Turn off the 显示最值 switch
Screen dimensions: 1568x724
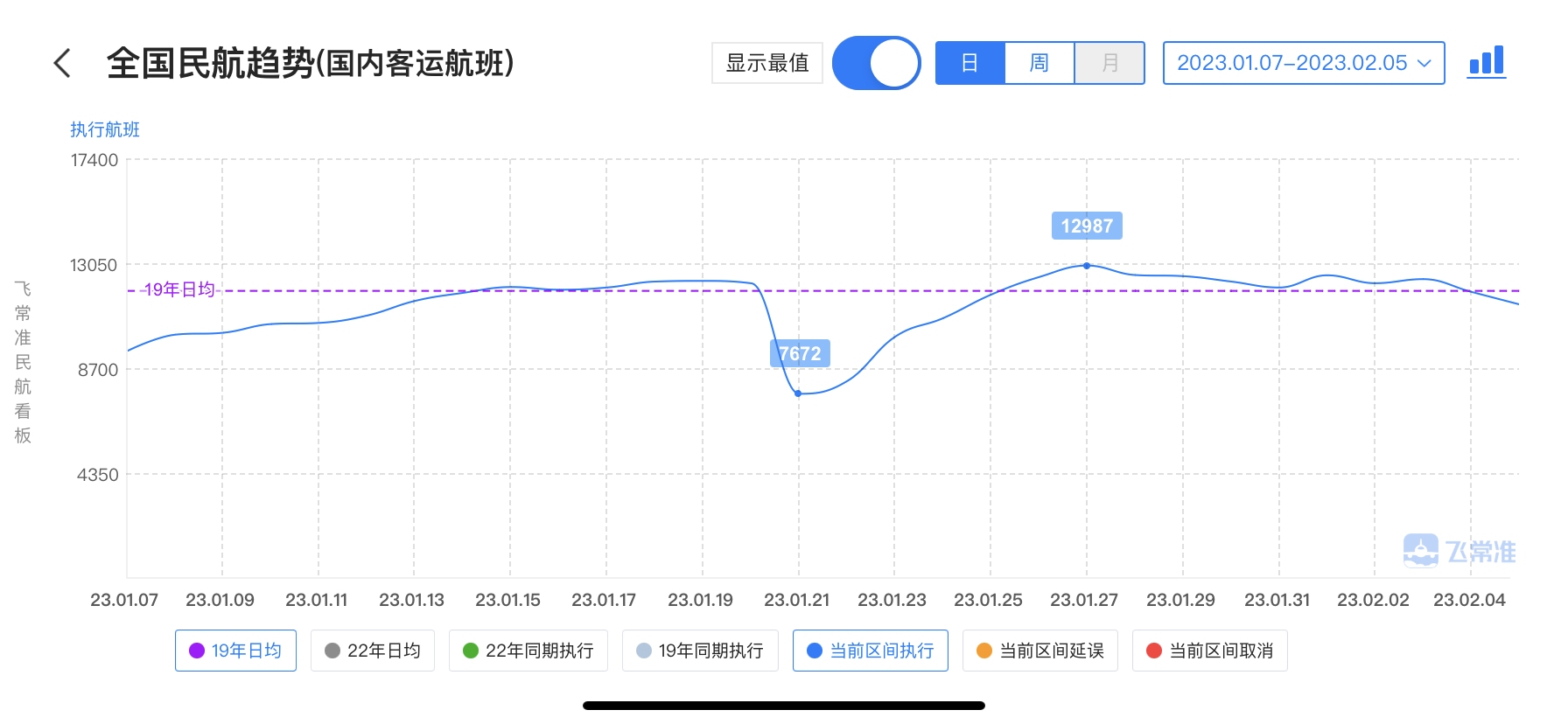(x=876, y=63)
